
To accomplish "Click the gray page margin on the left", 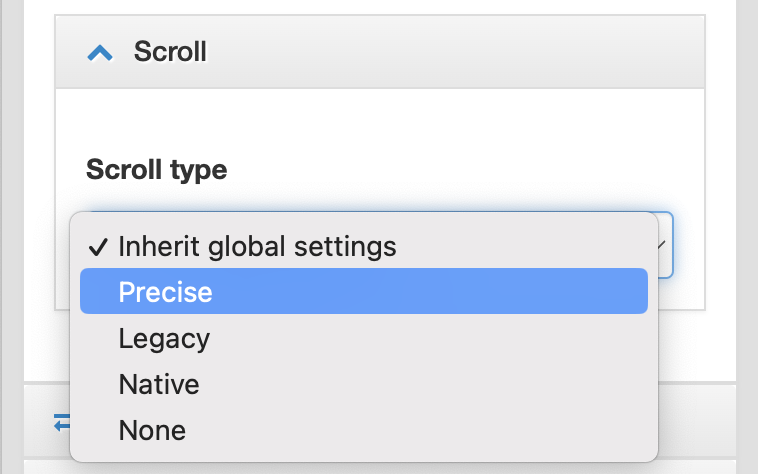I will tap(10, 200).
